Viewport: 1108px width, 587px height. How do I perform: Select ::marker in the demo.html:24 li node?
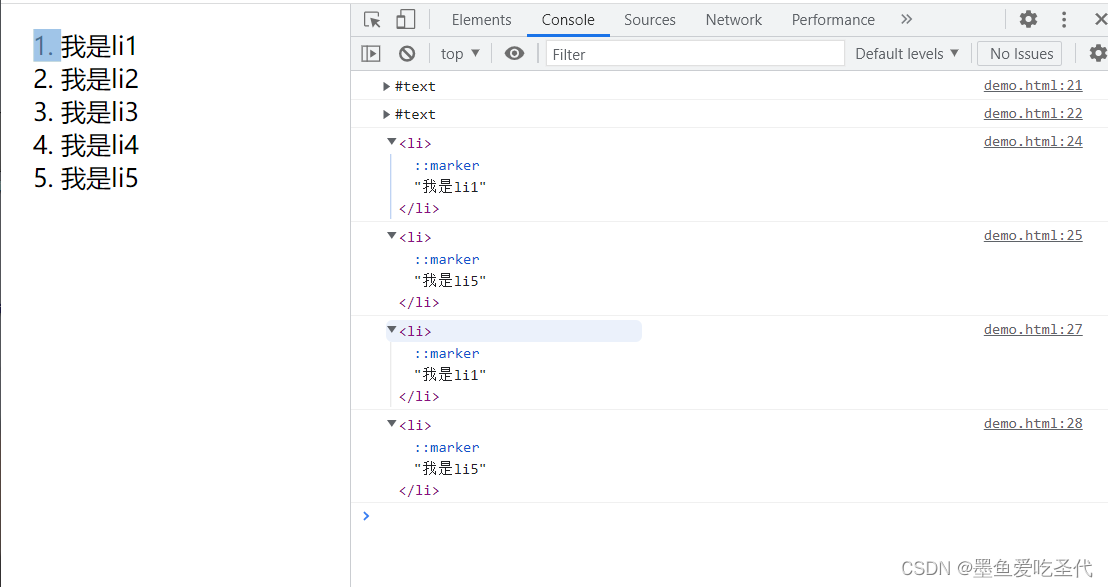click(447, 165)
